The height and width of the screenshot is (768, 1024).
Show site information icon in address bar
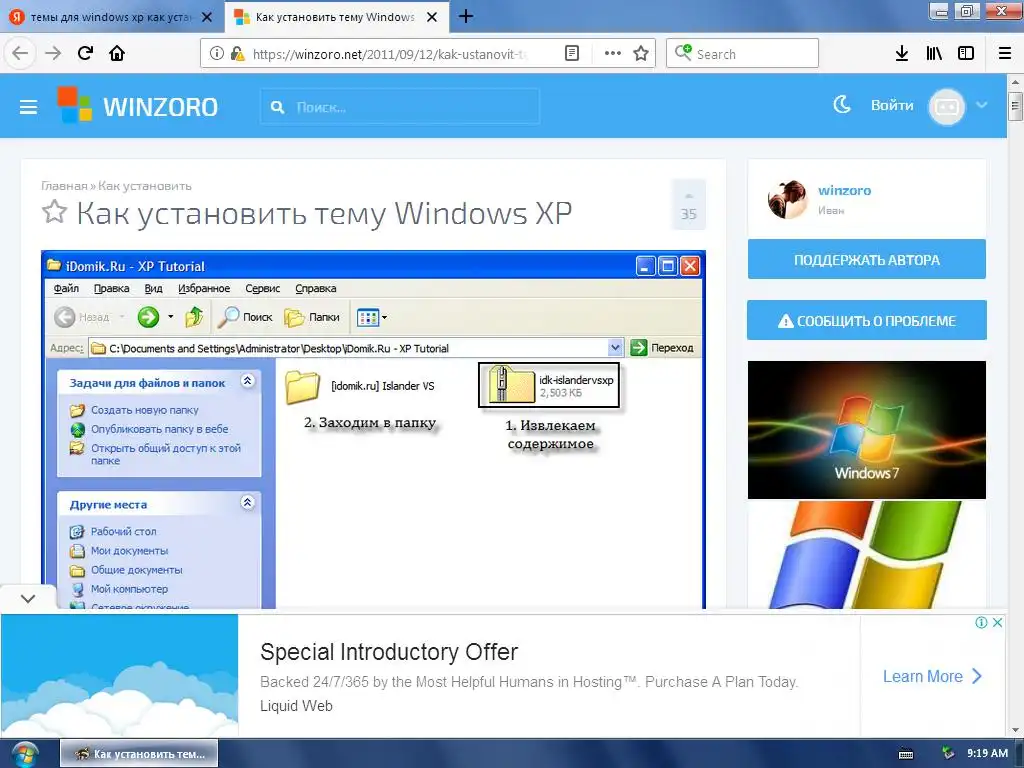pos(217,54)
